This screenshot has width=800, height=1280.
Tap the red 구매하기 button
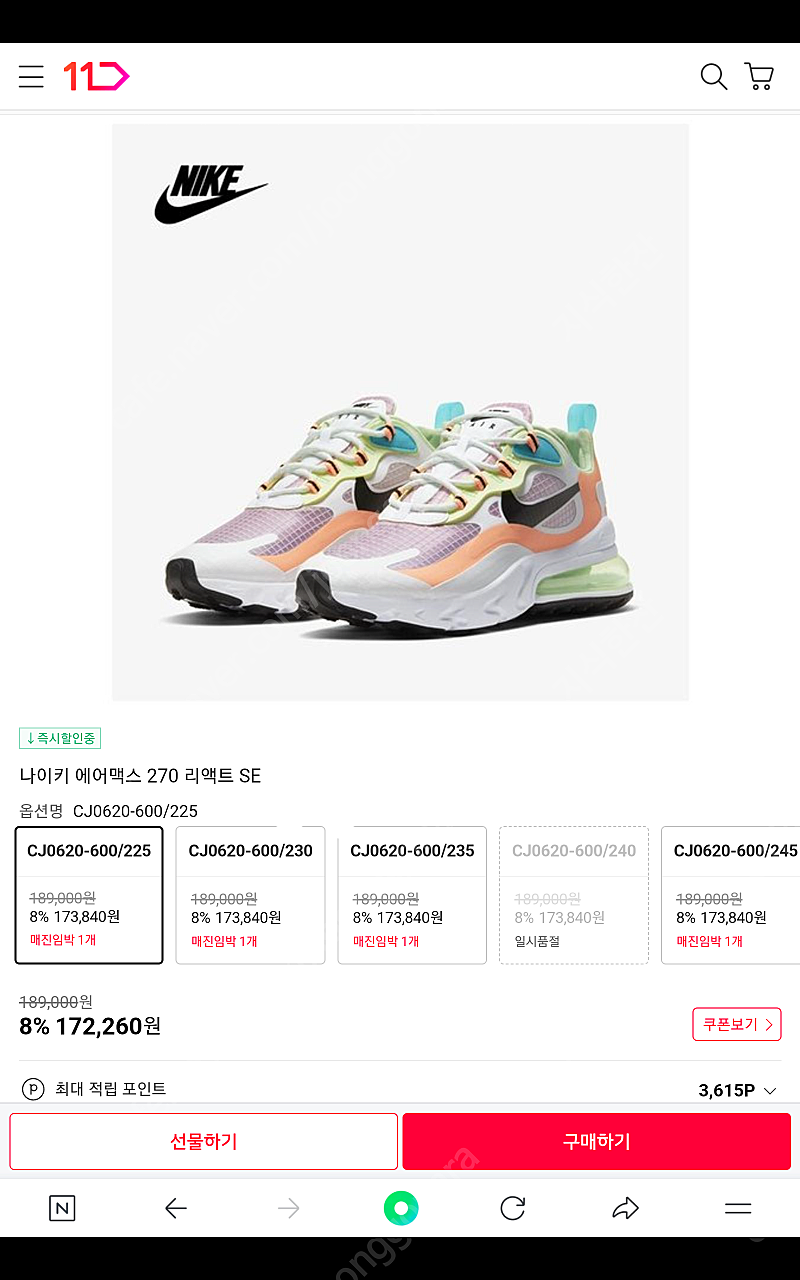pyautogui.click(x=597, y=1141)
